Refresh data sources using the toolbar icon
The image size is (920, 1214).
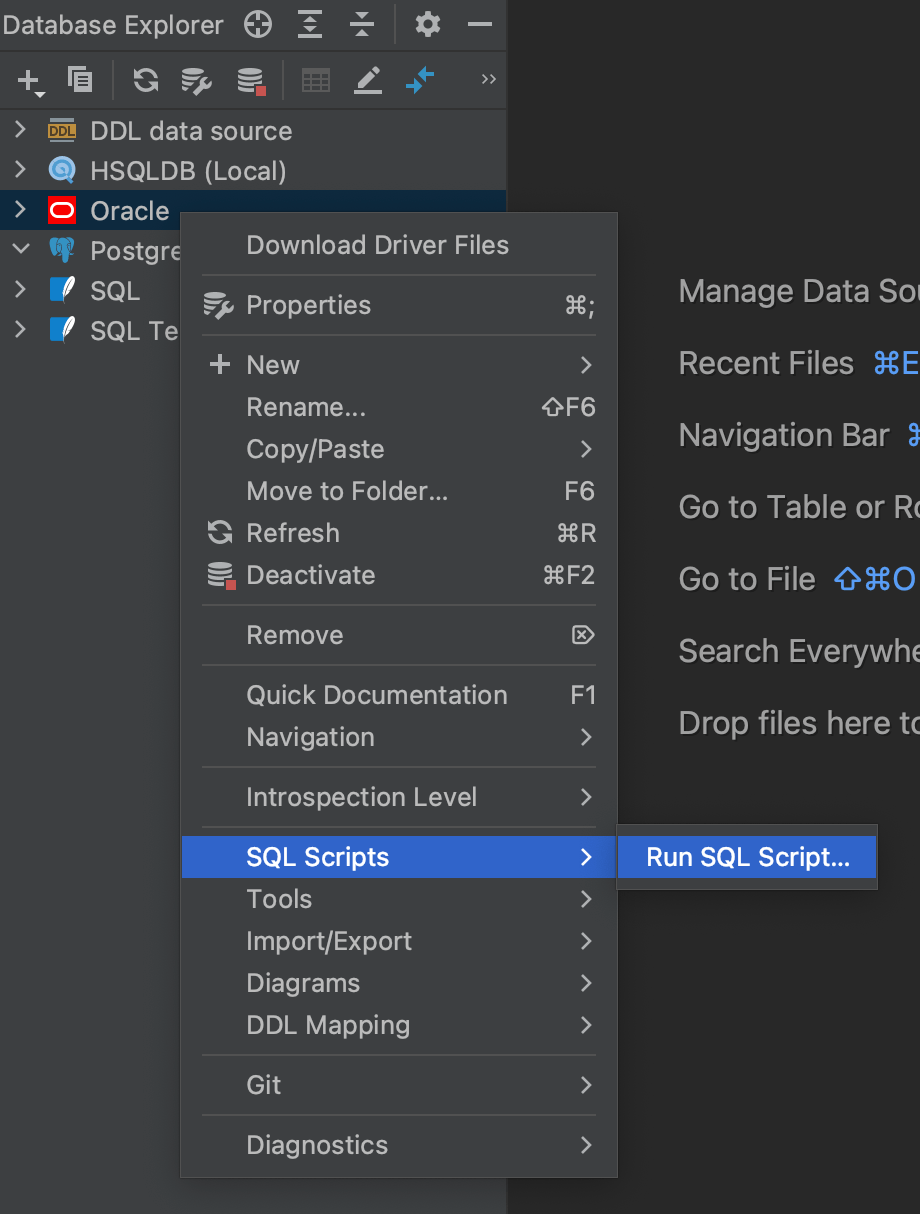145,80
